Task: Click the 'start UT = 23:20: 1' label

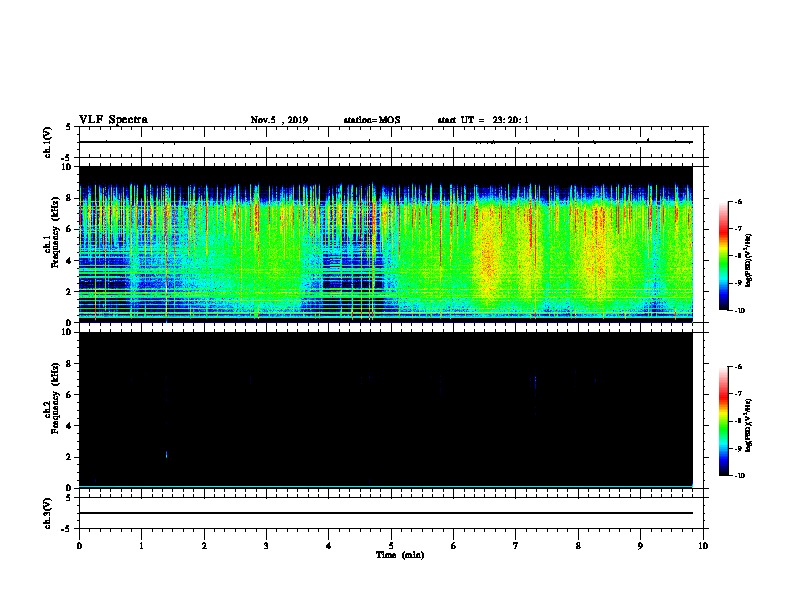Action: pos(483,120)
